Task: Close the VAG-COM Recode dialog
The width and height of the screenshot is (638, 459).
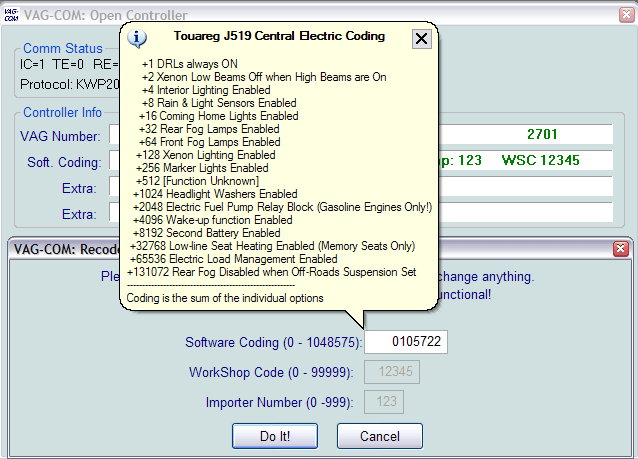Action: 621,248
